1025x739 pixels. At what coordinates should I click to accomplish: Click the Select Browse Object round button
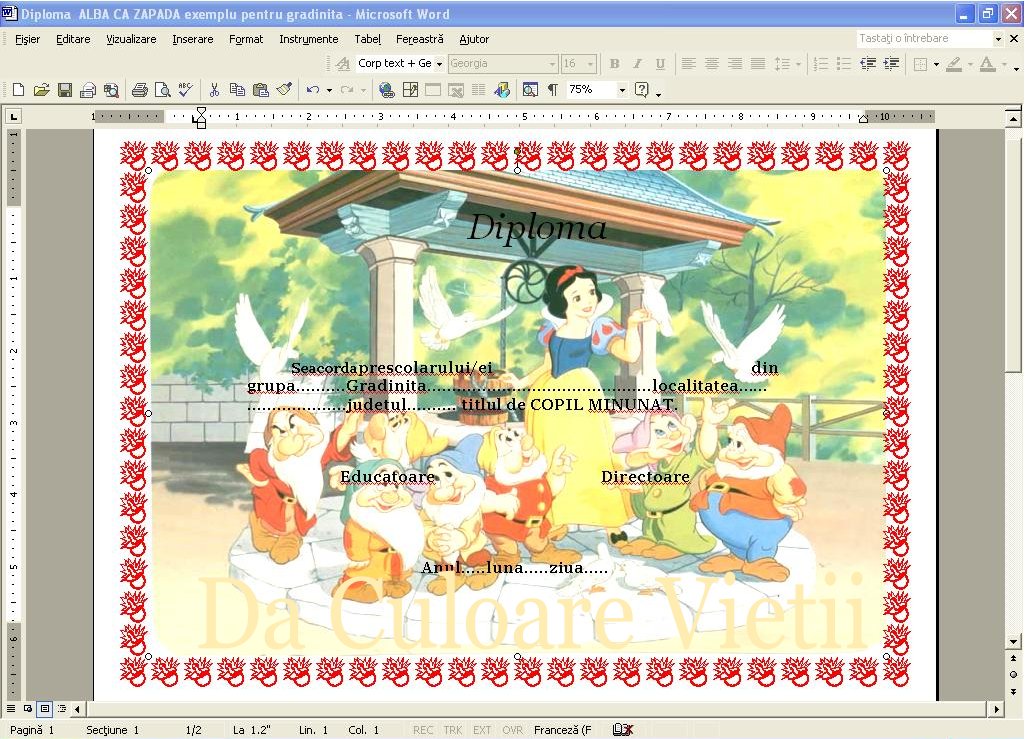pyautogui.click(x=1013, y=674)
